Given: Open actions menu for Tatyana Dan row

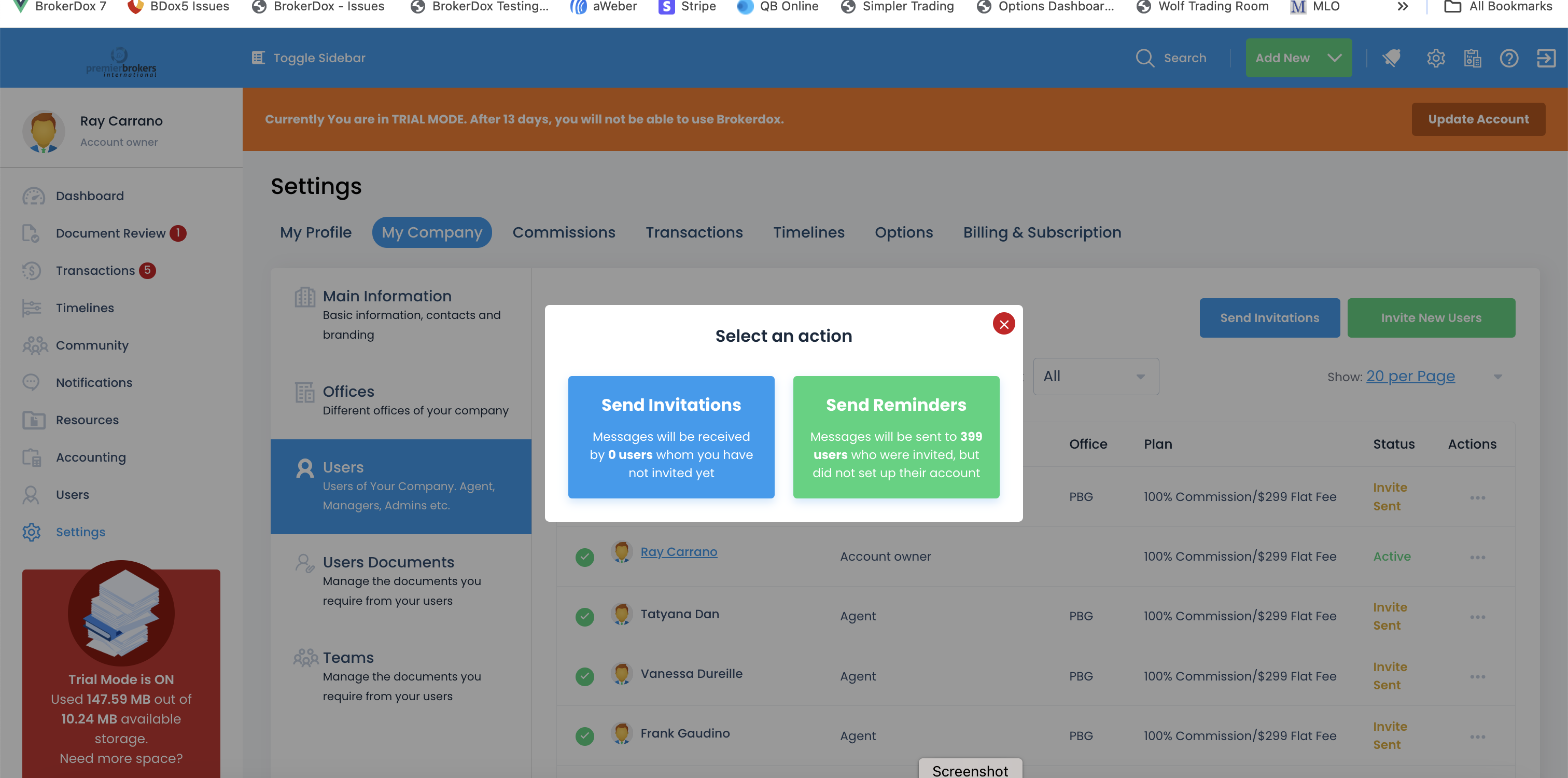Looking at the screenshot, I should point(1477,617).
